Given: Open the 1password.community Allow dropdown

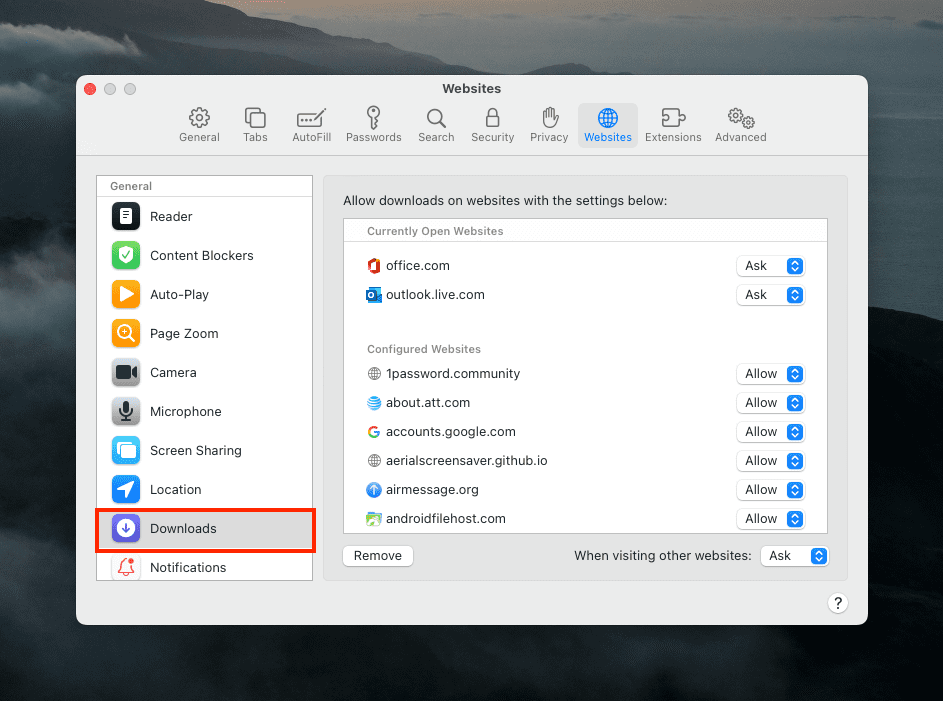Looking at the screenshot, I should click(770, 374).
